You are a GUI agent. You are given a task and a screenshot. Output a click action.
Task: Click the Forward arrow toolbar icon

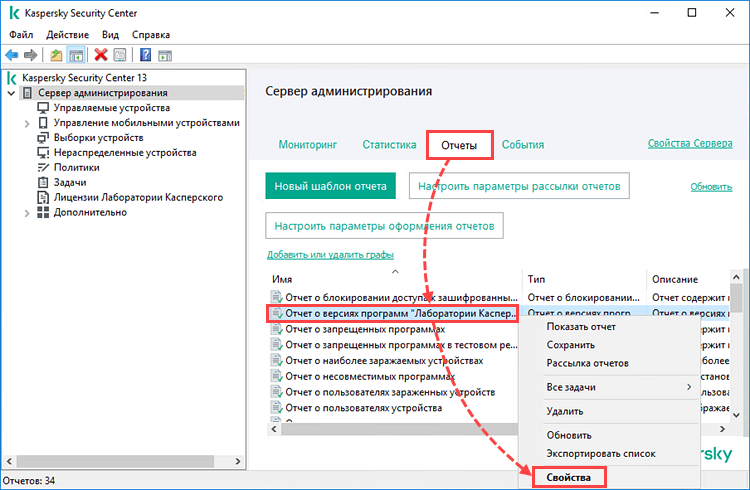click(31, 55)
